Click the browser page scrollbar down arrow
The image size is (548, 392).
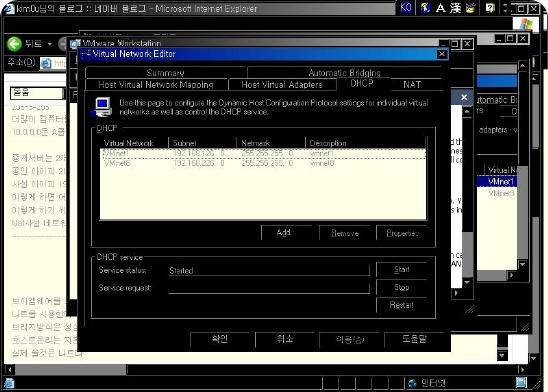534,359
